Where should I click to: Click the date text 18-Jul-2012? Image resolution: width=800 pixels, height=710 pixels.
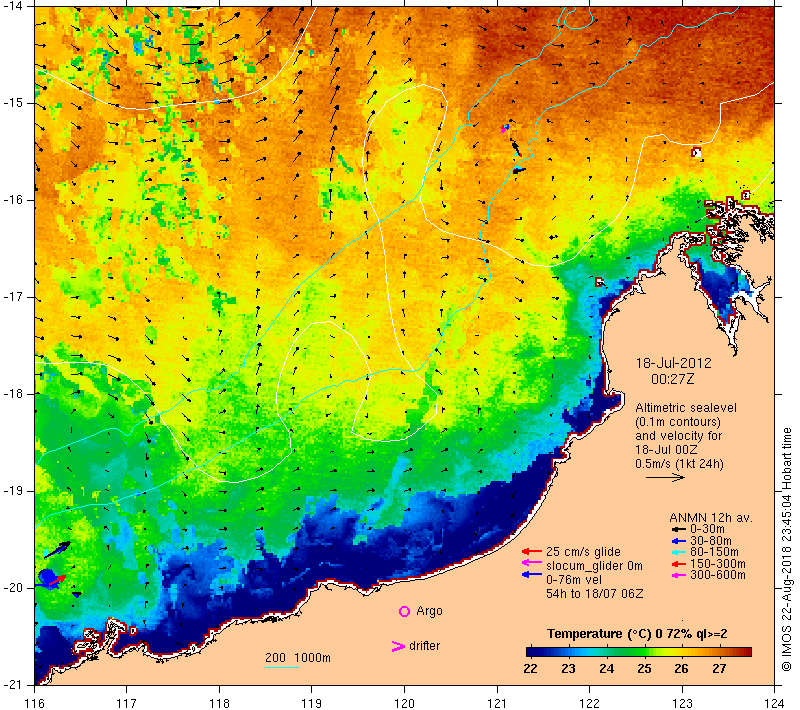coord(673,363)
